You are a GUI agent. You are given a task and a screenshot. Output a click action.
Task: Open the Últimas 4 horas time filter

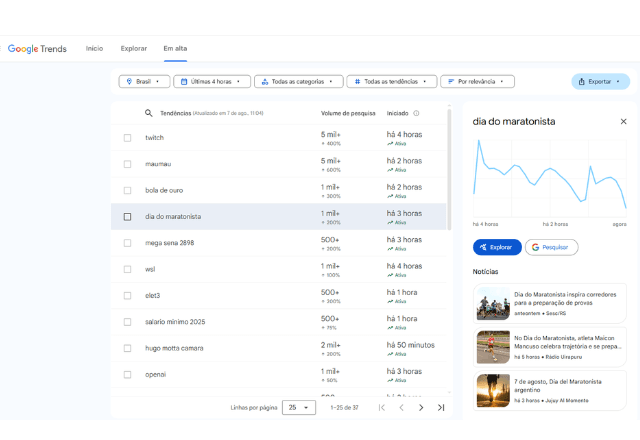pyautogui.click(x=212, y=82)
